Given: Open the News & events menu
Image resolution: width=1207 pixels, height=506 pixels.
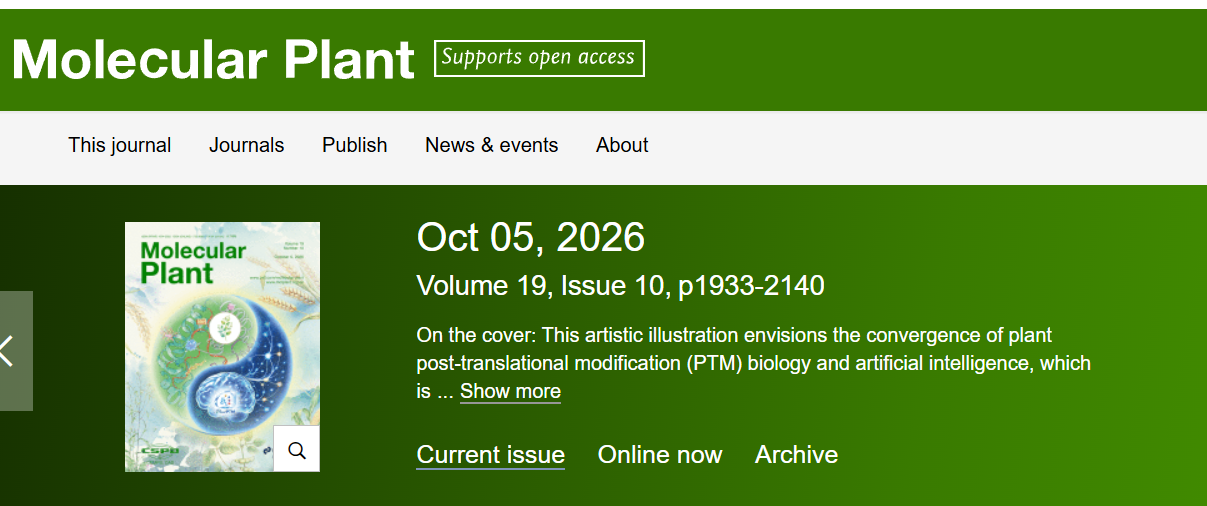Looking at the screenshot, I should click(x=492, y=145).
